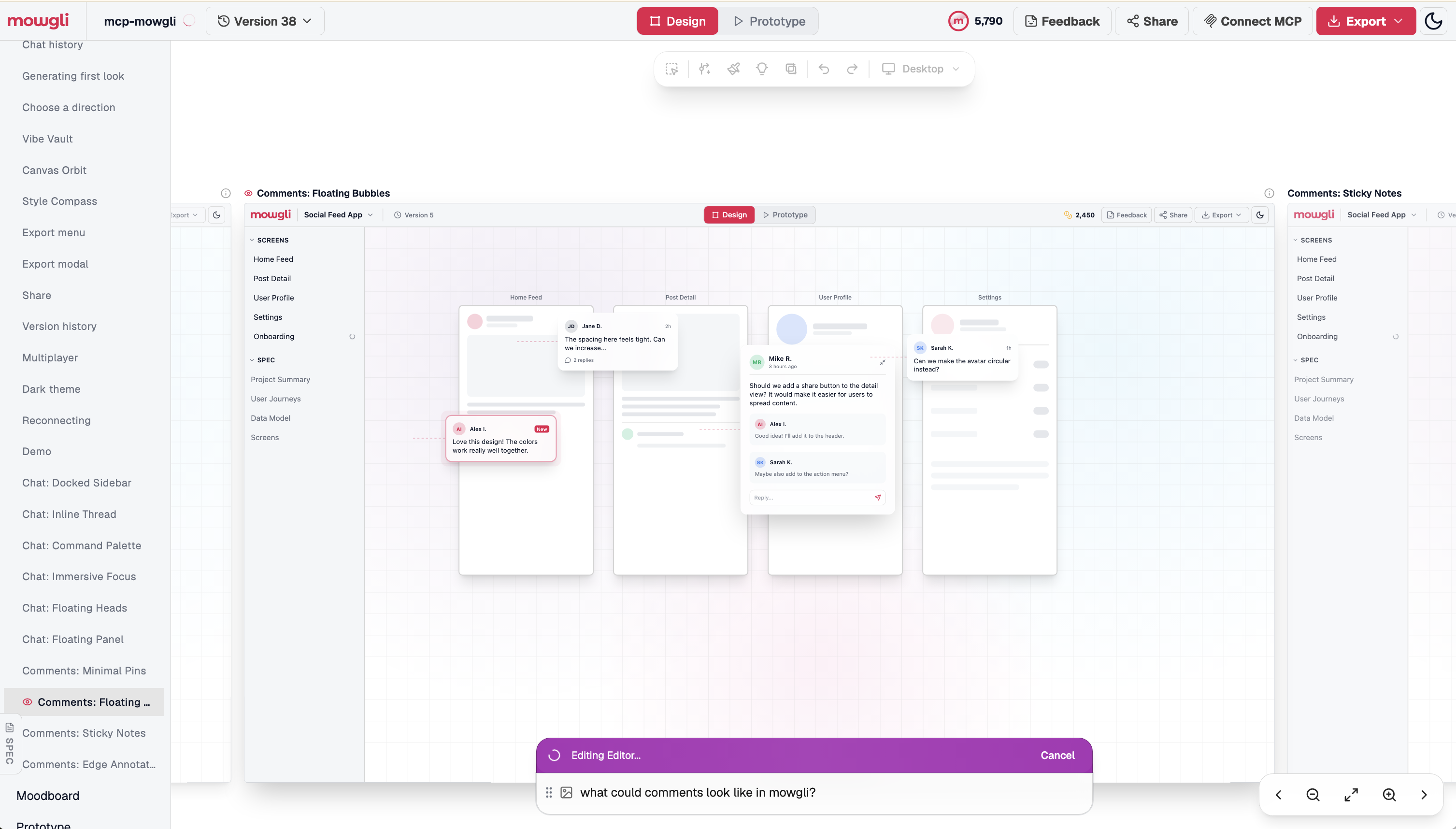This screenshot has height=829, width=1456.
Task: Click the Connect MCP button
Action: click(1252, 21)
